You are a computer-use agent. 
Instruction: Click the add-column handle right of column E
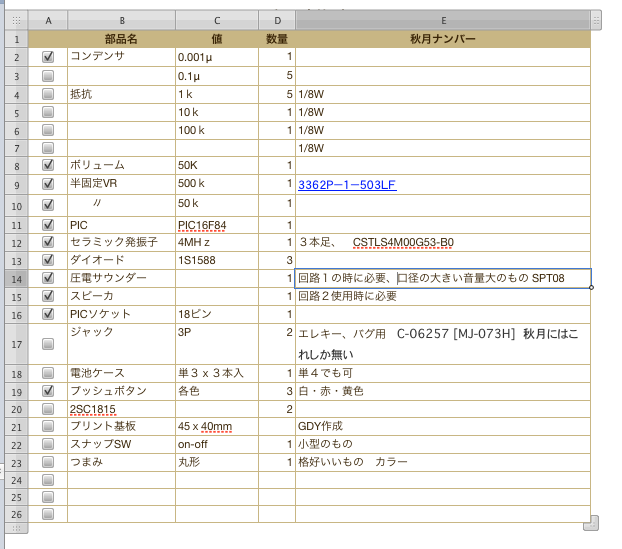click(x=597, y=20)
